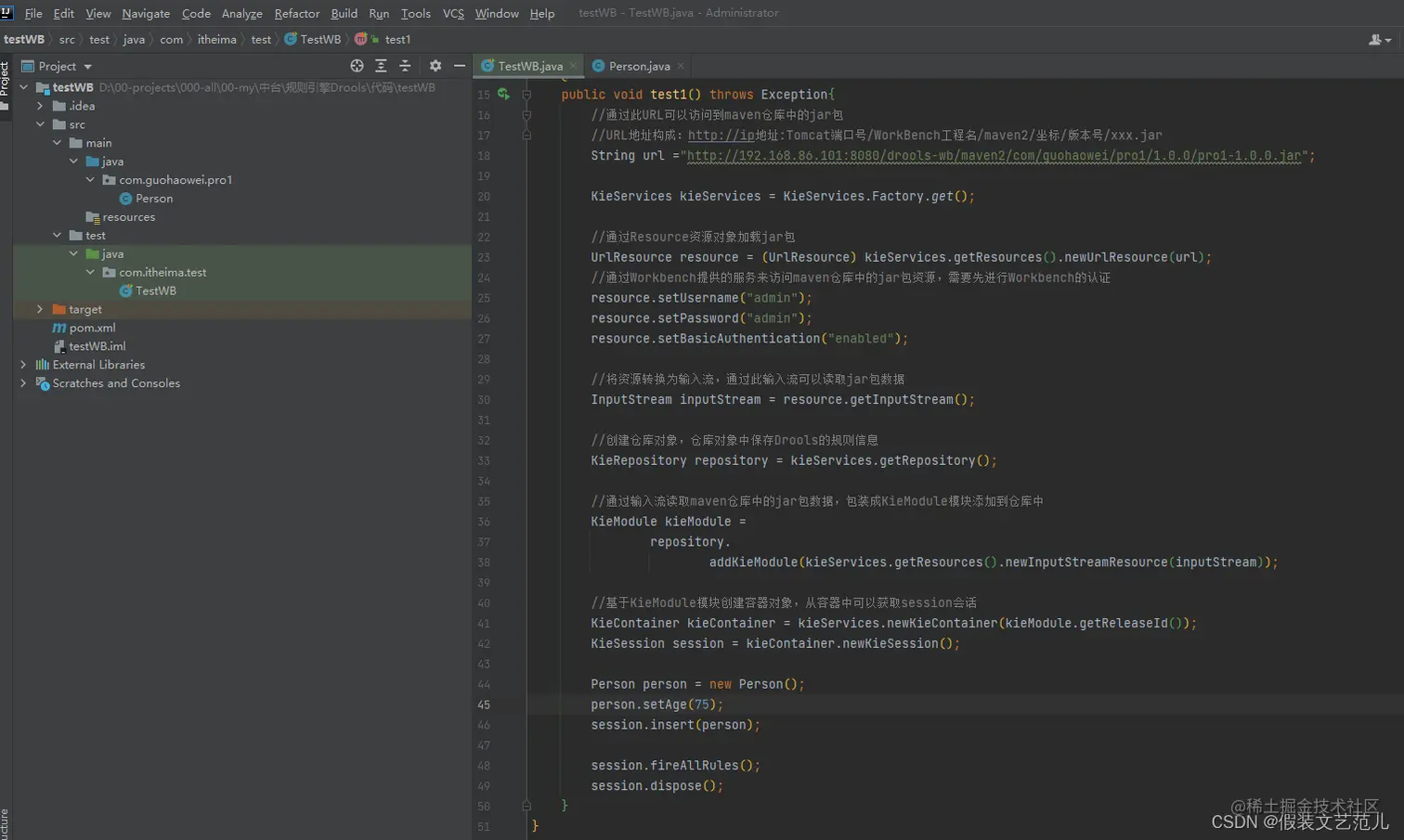The image size is (1404, 840).
Task: Click the Expand All icon in Project panel
Action: (381, 66)
